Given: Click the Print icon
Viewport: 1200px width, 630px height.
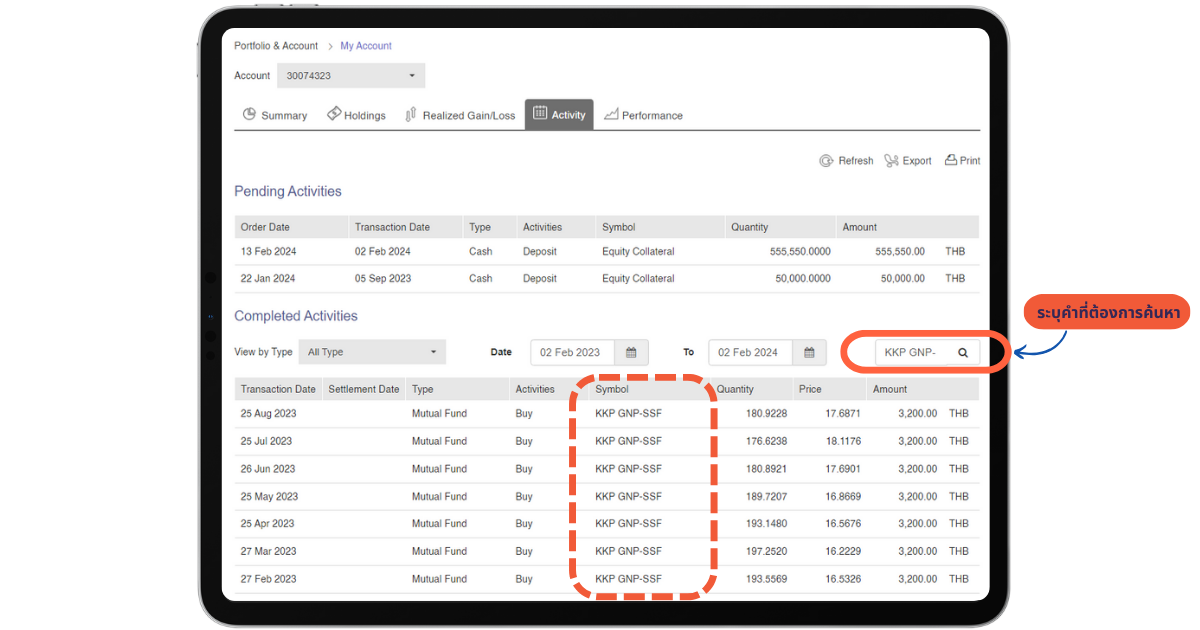Looking at the screenshot, I should pos(951,160).
